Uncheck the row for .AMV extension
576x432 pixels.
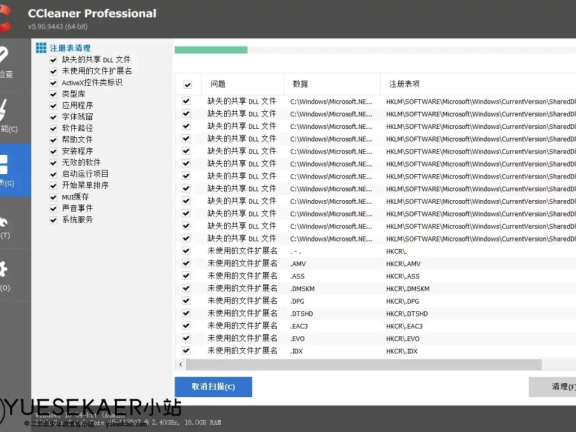[186, 263]
